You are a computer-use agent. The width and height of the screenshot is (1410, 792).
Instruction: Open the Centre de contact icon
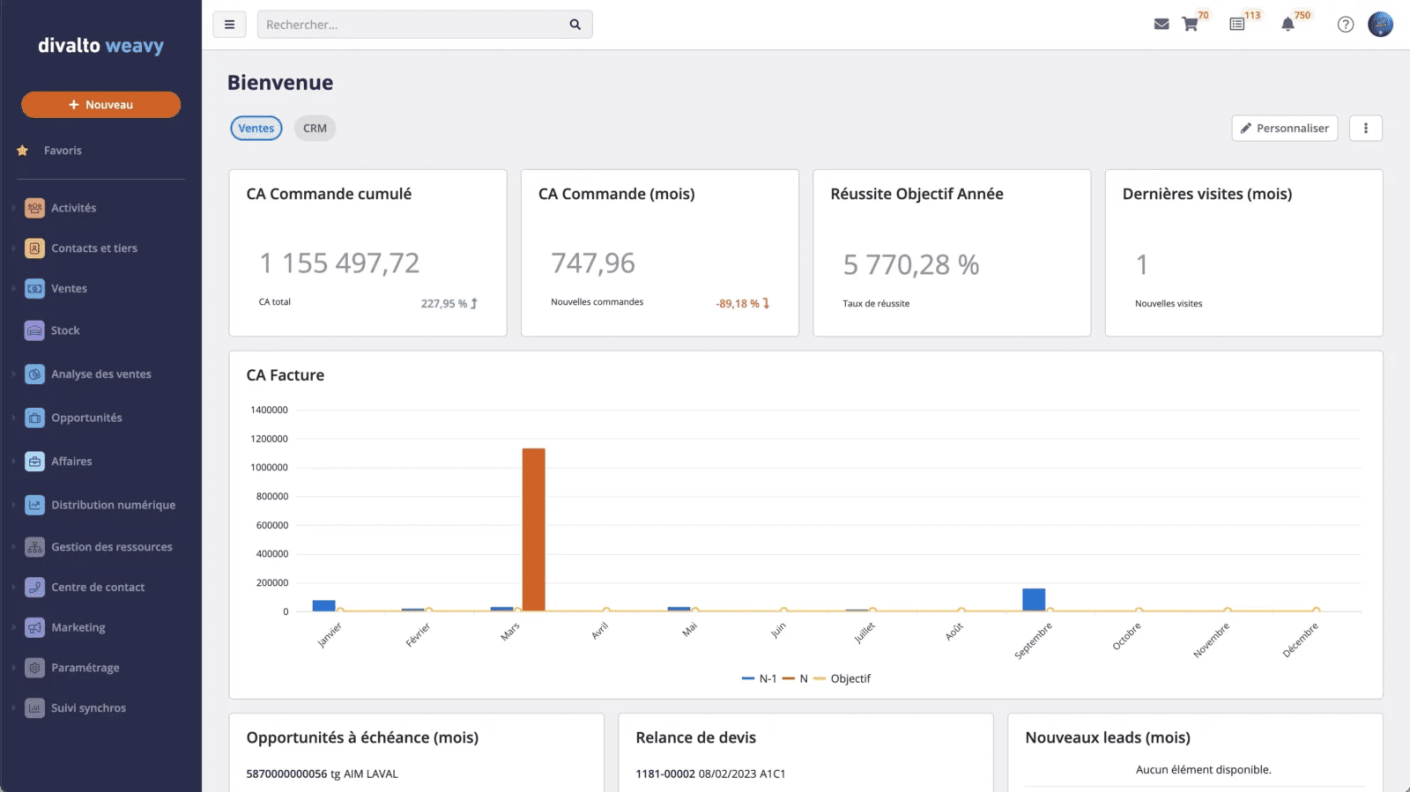[x=35, y=587]
